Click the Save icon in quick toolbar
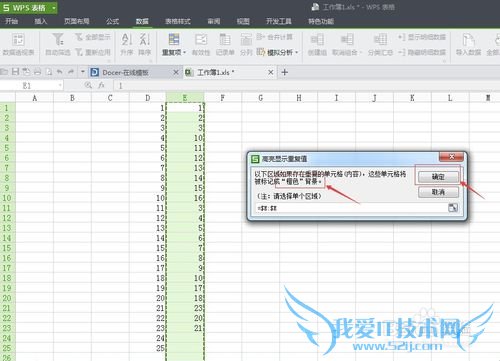Screen dimensions: 500x361 coord(15,72)
